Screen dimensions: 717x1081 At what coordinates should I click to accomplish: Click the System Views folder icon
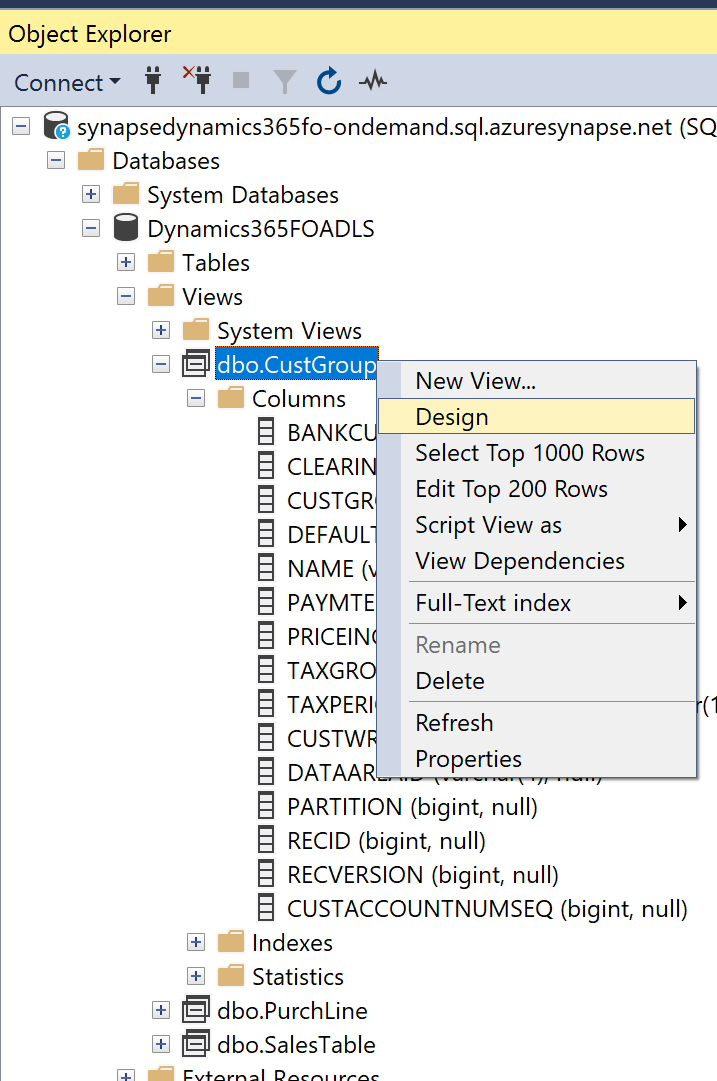coord(196,330)
